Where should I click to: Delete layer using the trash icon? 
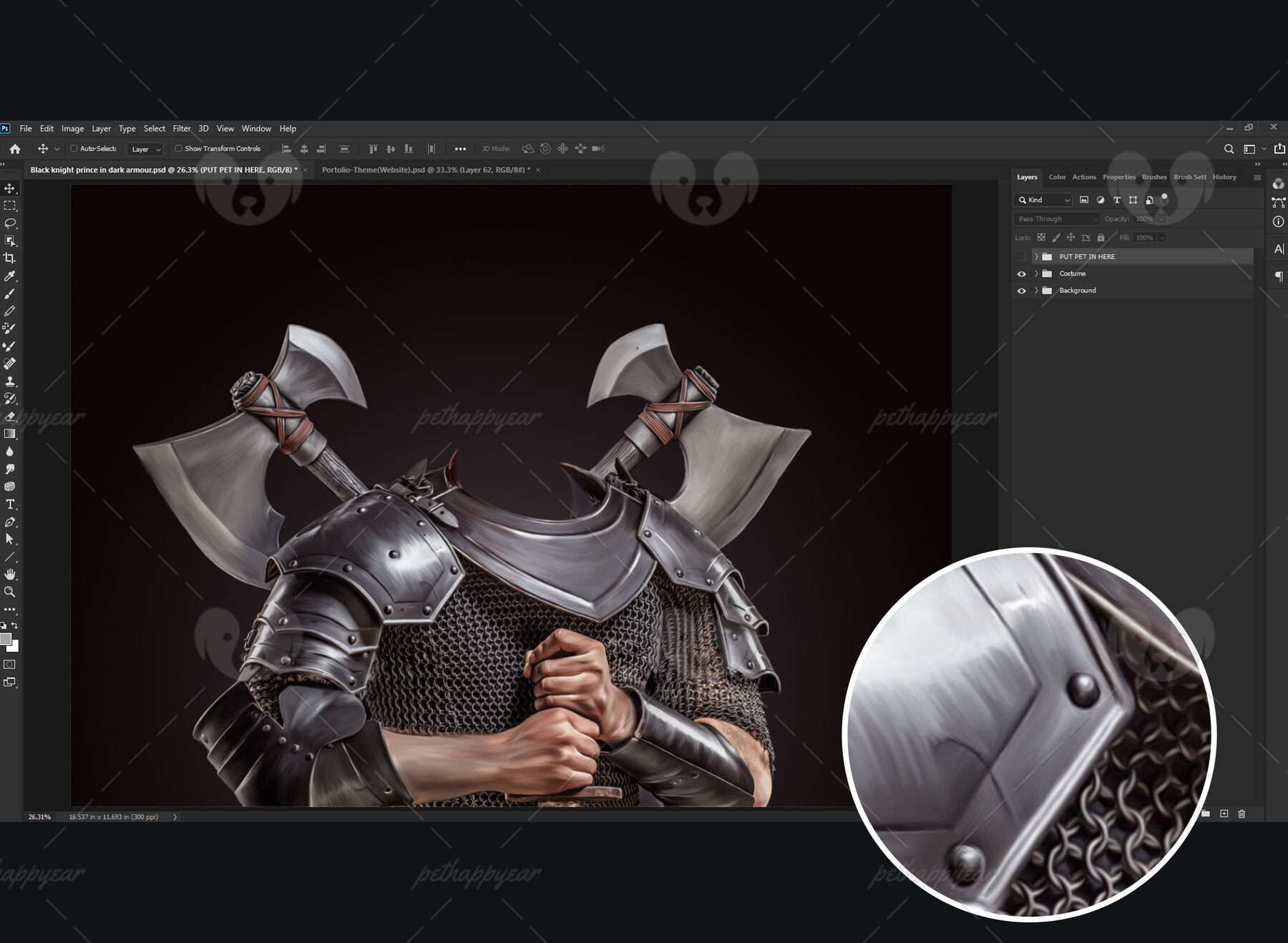click(1241, 814)
